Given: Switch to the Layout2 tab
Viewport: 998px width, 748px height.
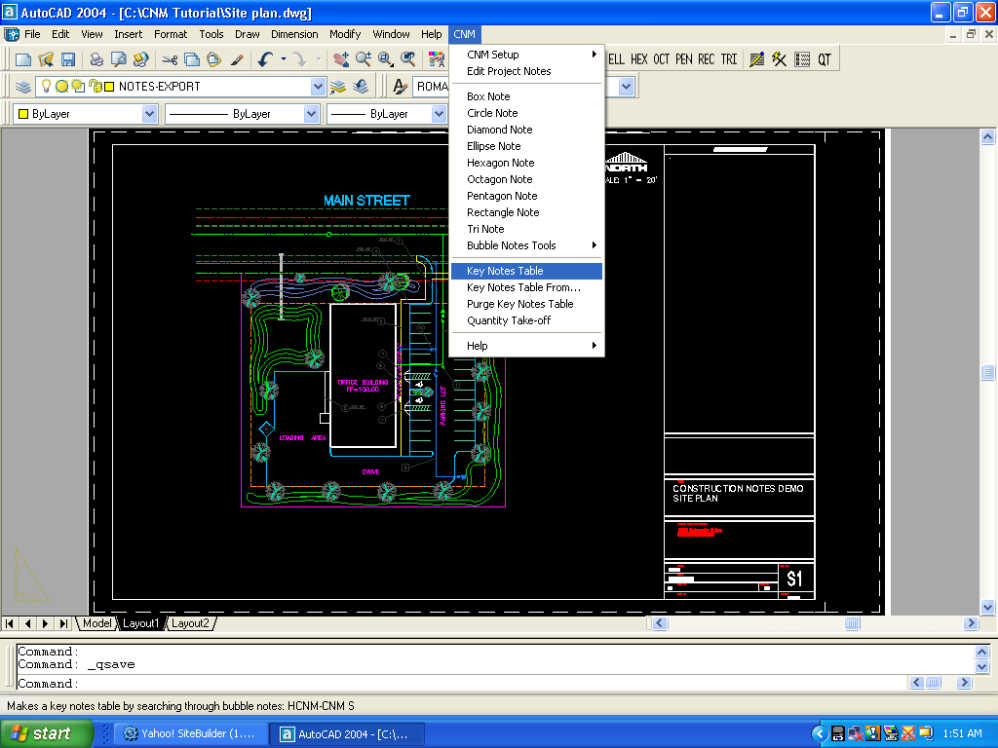Looking at the screenshot, I should tap(190, 623).
